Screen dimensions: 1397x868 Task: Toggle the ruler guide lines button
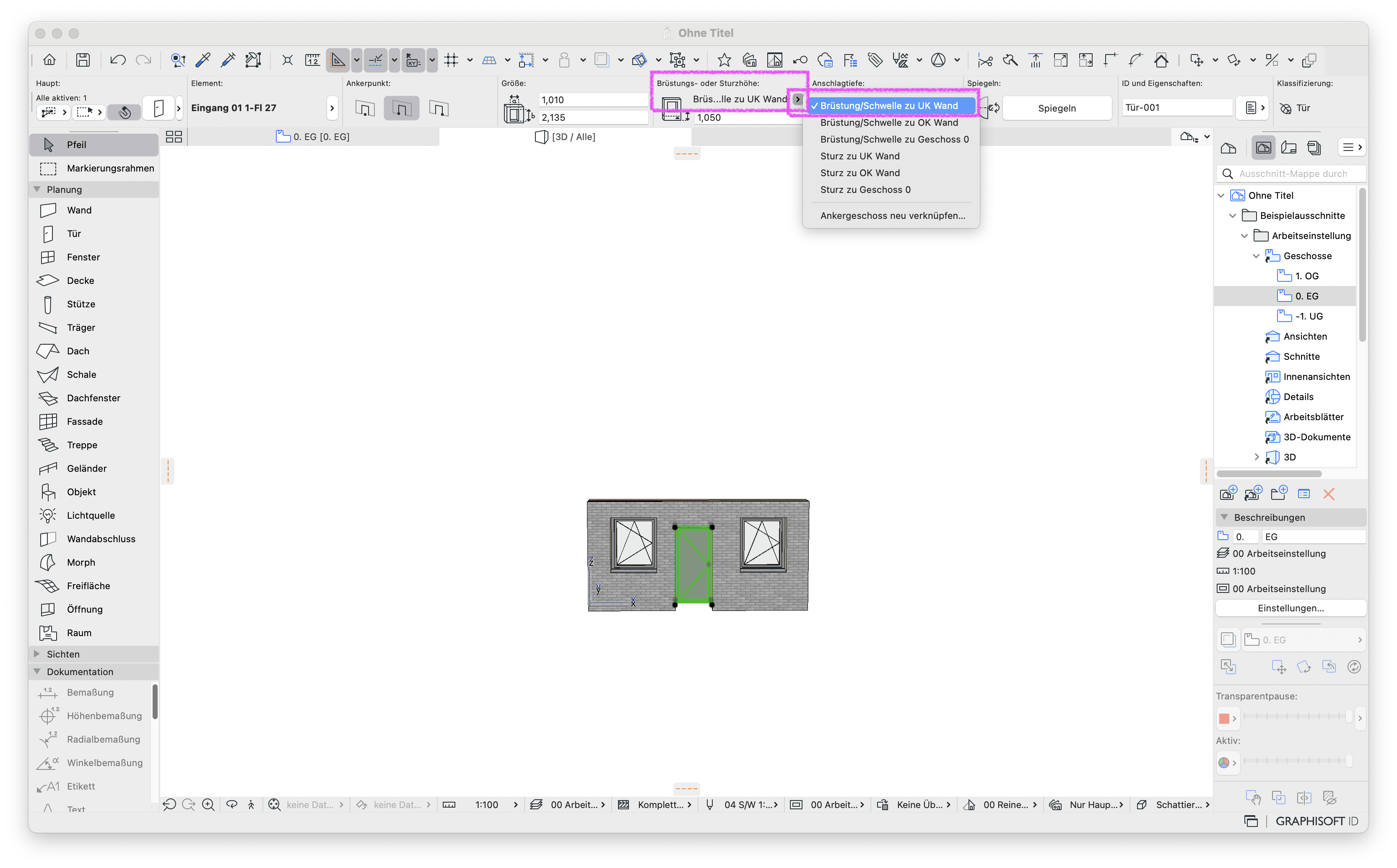[x=338, y=60]
